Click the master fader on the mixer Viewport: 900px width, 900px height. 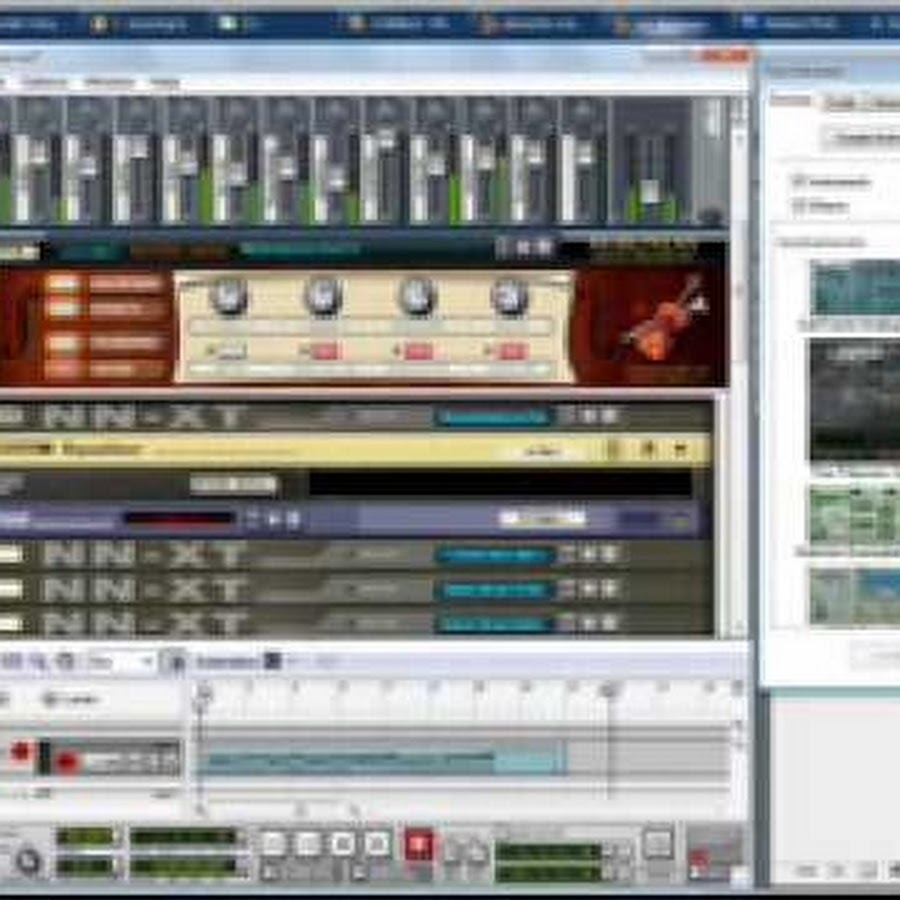pos(649,186)
